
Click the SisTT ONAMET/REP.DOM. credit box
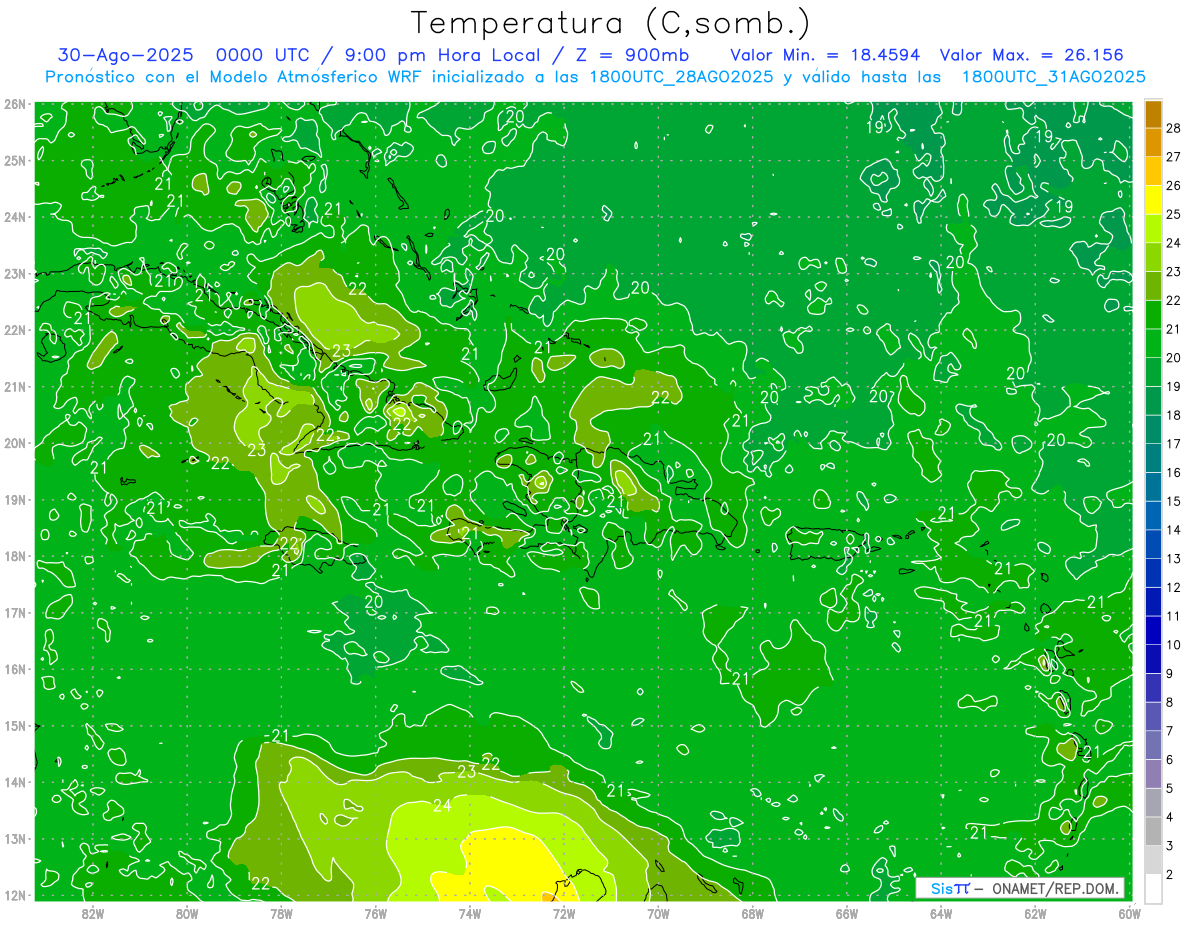click(1020, 888)
